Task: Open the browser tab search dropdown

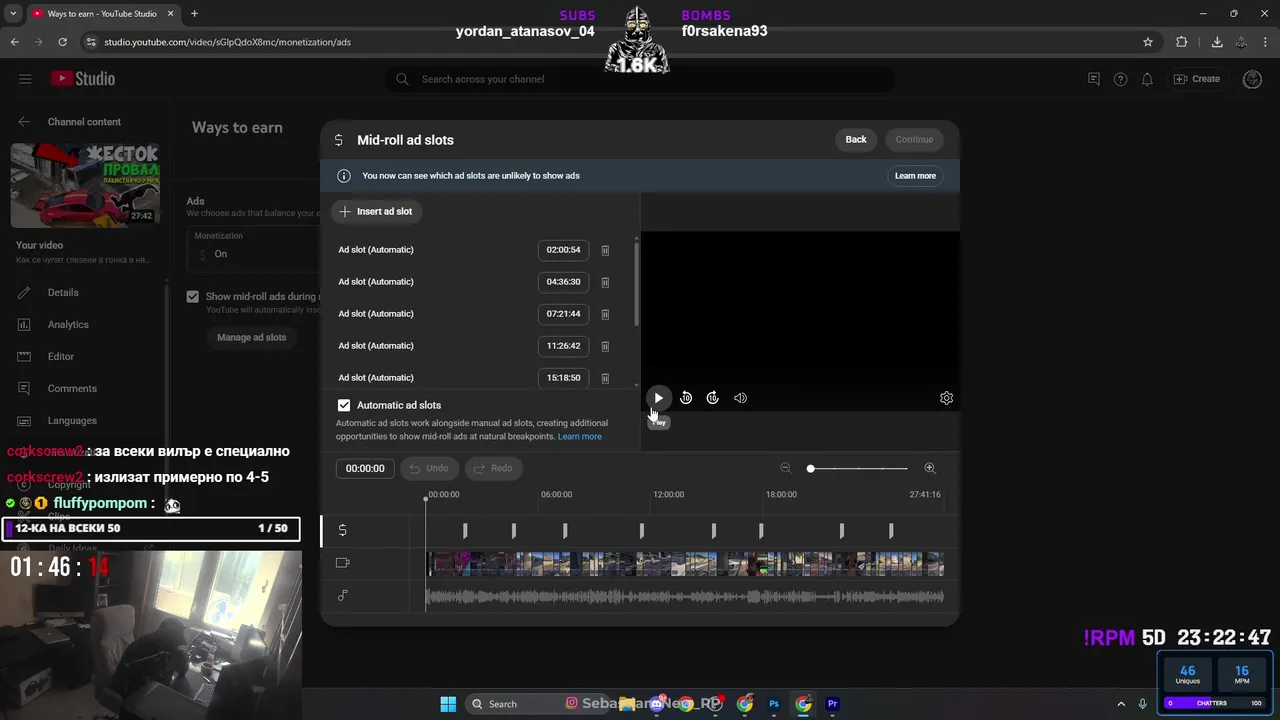Action: click(13, 13)
